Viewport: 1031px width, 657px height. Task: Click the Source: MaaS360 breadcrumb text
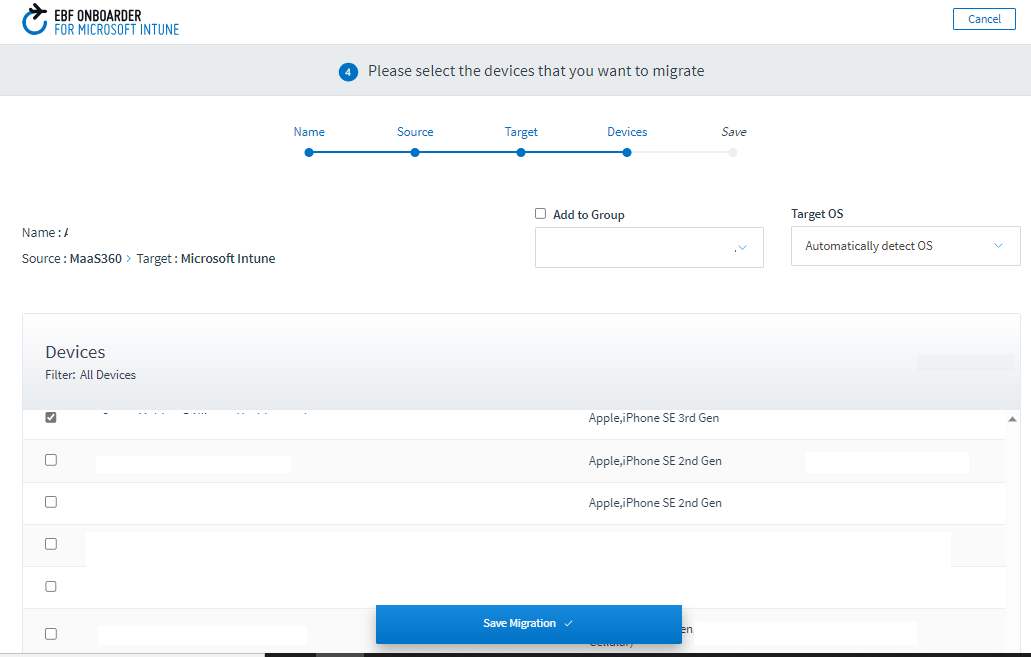point(72,258)
